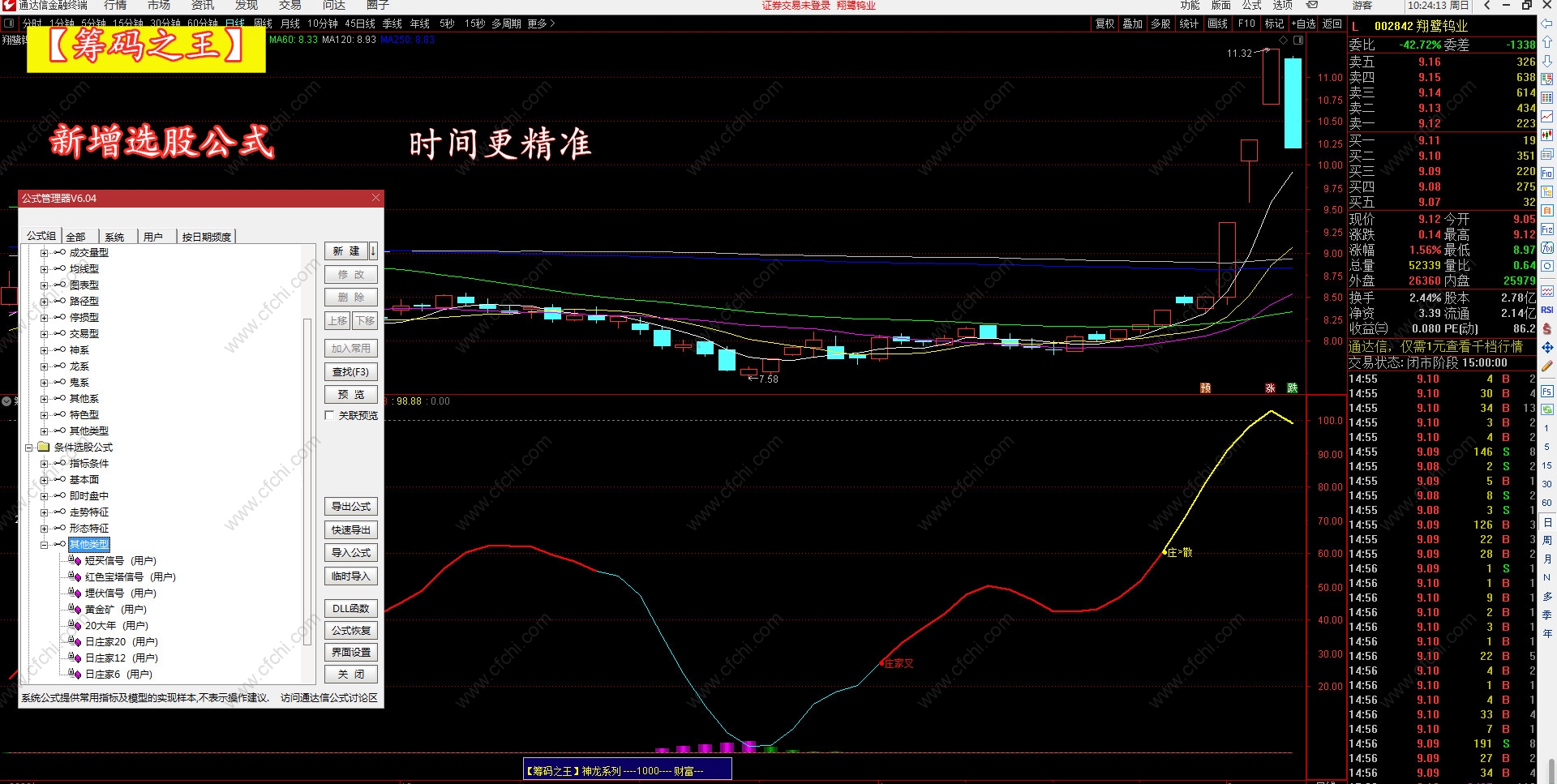Select the 日庄家20 formula
The image size is (1557, 784).
point(122,642)
